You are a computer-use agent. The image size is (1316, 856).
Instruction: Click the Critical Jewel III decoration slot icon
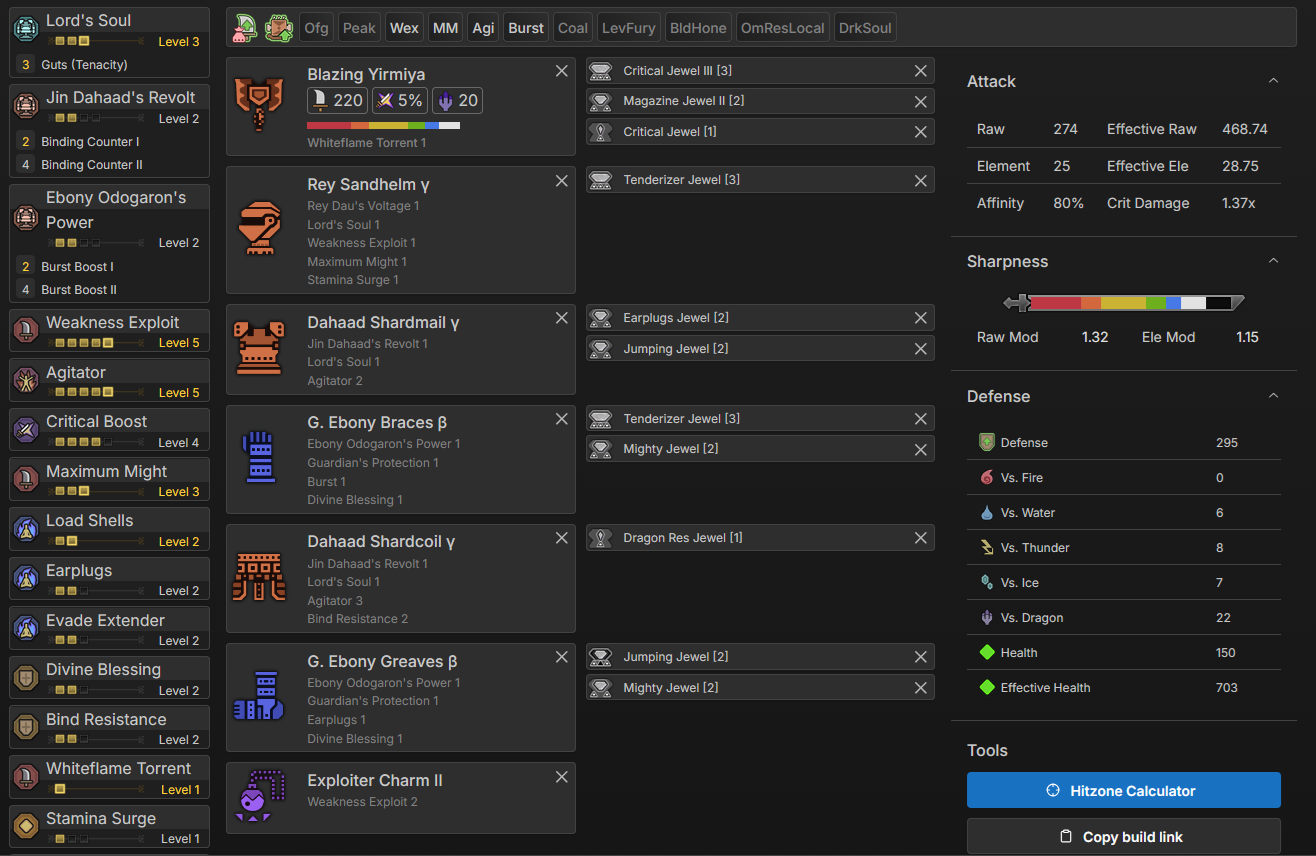[x=600, y=71]
